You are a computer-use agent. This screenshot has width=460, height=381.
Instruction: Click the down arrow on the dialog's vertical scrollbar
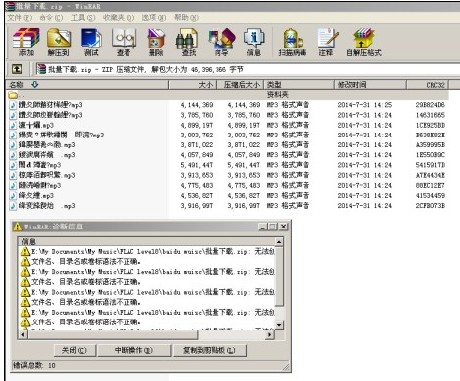[x=279, y=325]
